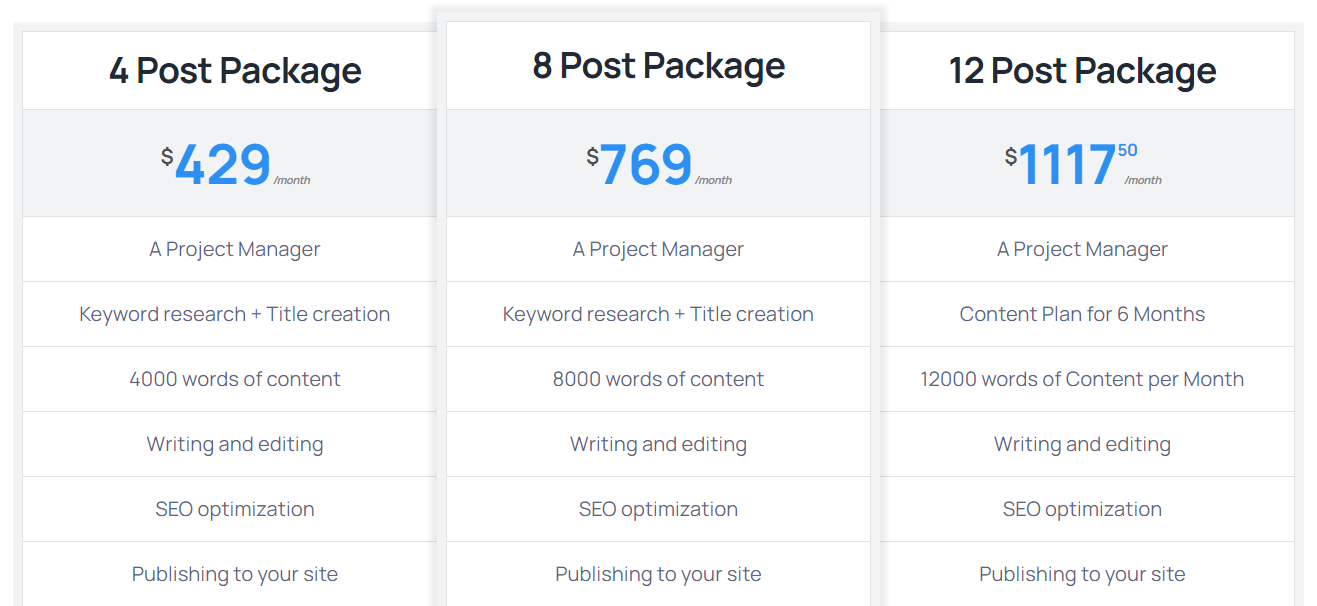Click Publishing to your site in 12 Post column
Image resolution: width=1317 pixels, height=606 pixels.
(1082, 574)
